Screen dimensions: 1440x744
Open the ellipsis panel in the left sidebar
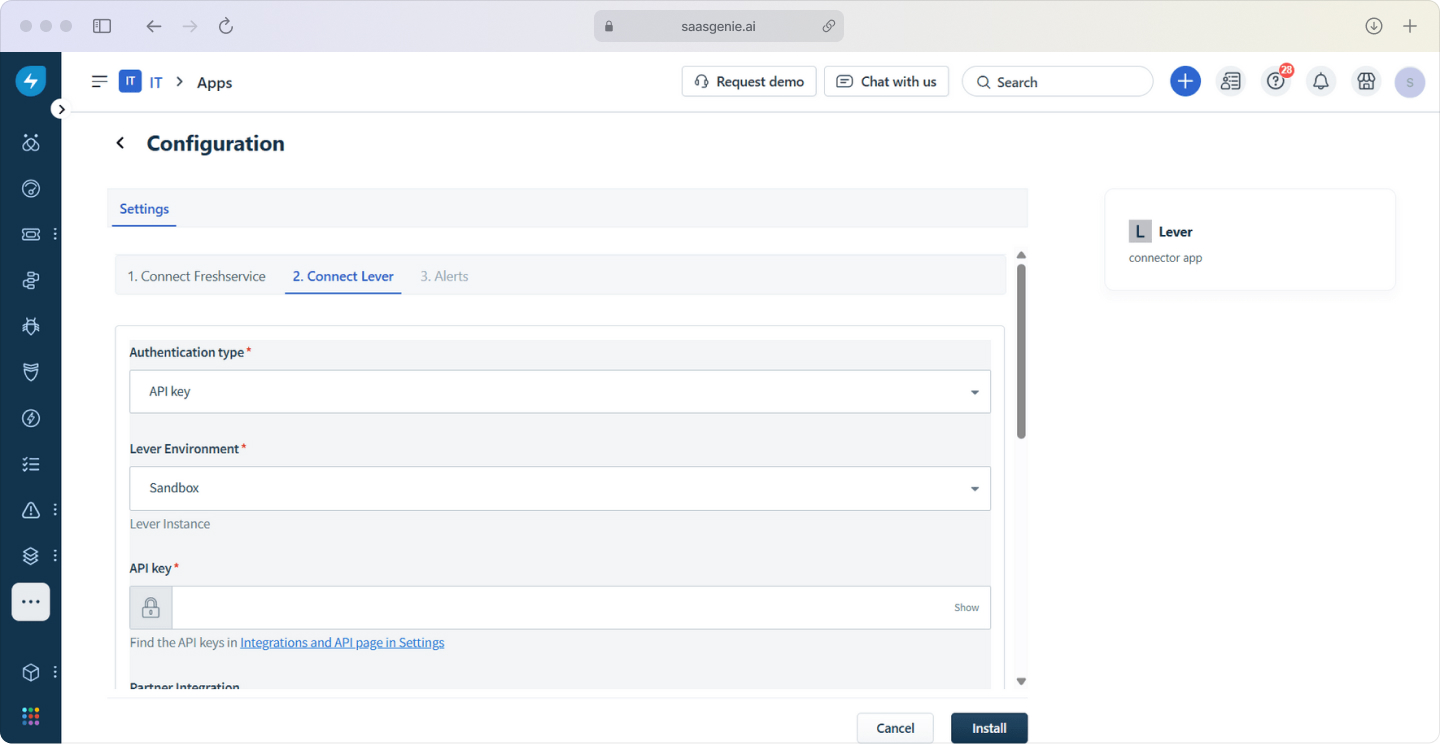30,601
